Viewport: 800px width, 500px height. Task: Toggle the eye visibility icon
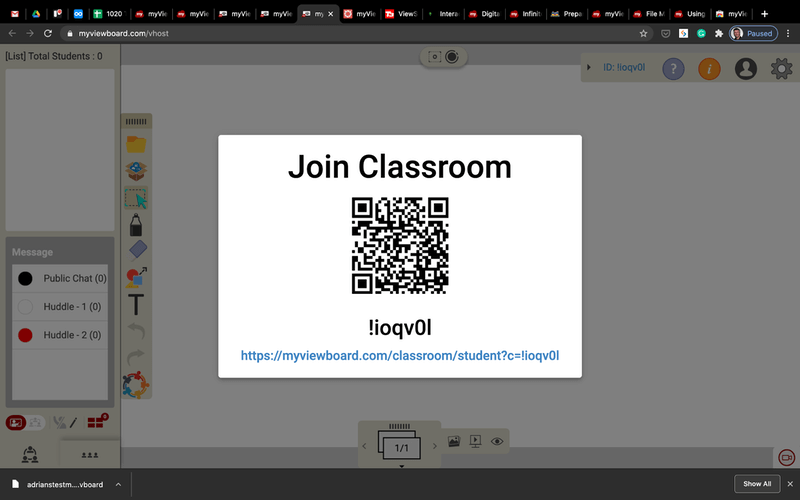pos(497,441)
